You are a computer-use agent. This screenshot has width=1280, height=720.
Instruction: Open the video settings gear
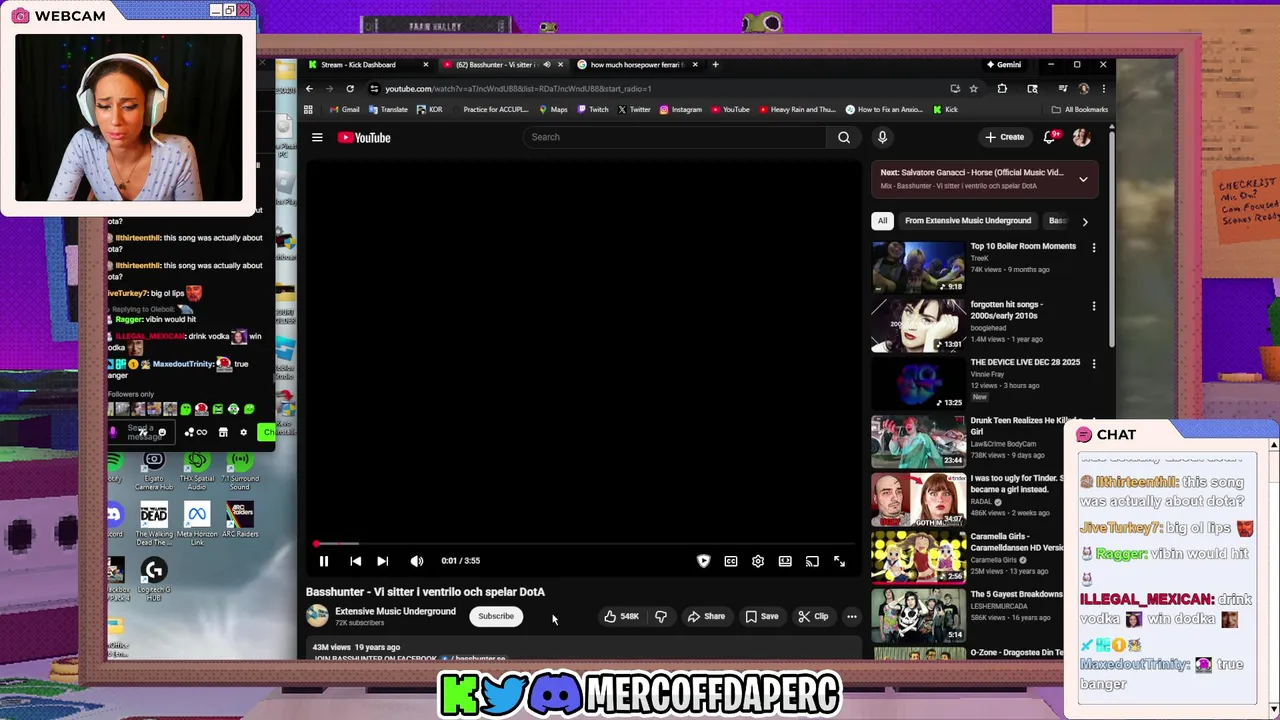758,561
